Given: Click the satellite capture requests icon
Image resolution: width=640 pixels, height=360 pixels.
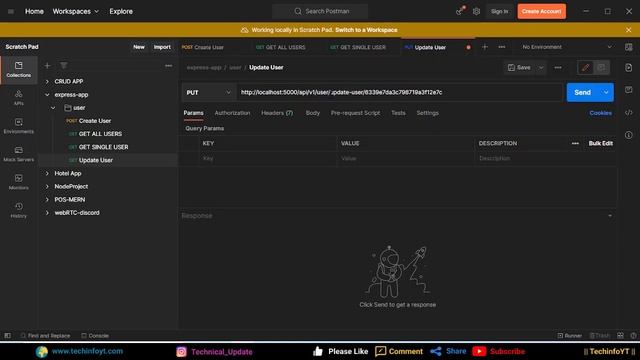Looking at the screenshot, I should click(460, 11).
